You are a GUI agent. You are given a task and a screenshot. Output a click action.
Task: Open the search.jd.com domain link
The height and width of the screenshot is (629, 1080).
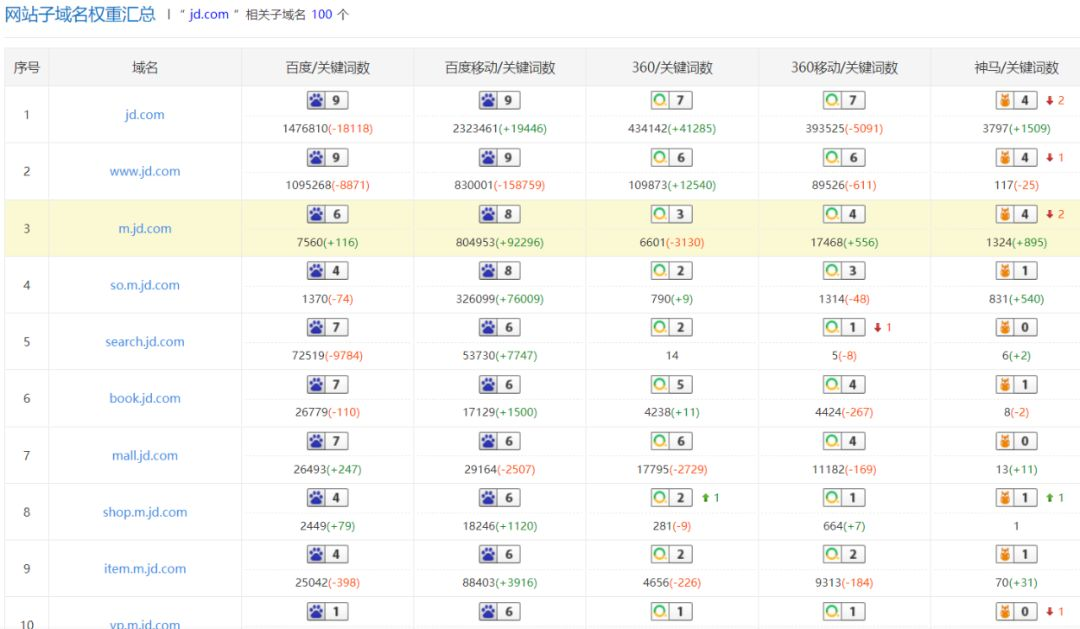tap(145, 342)
